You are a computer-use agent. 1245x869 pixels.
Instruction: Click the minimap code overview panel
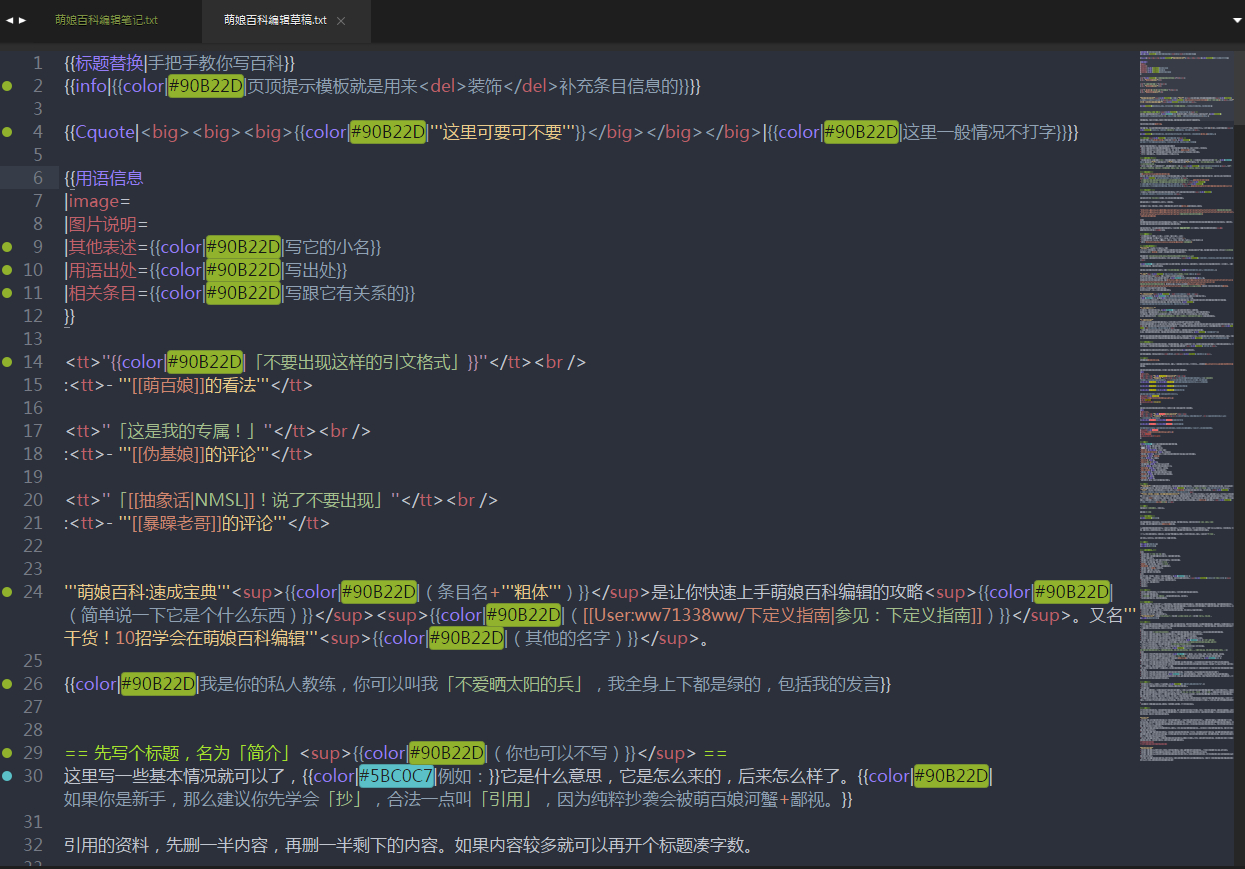tap(1184, 400)
